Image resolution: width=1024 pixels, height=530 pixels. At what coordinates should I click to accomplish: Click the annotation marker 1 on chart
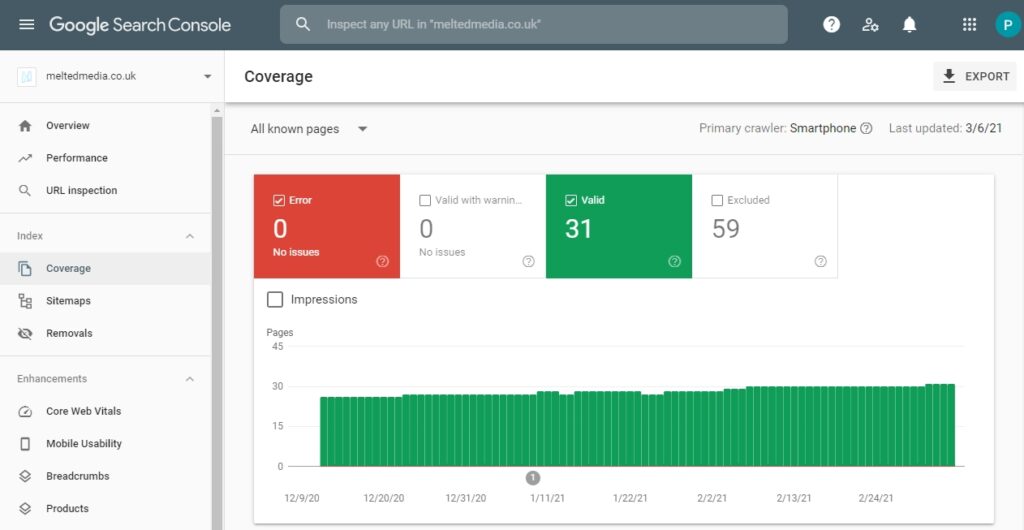click(533, 478)
